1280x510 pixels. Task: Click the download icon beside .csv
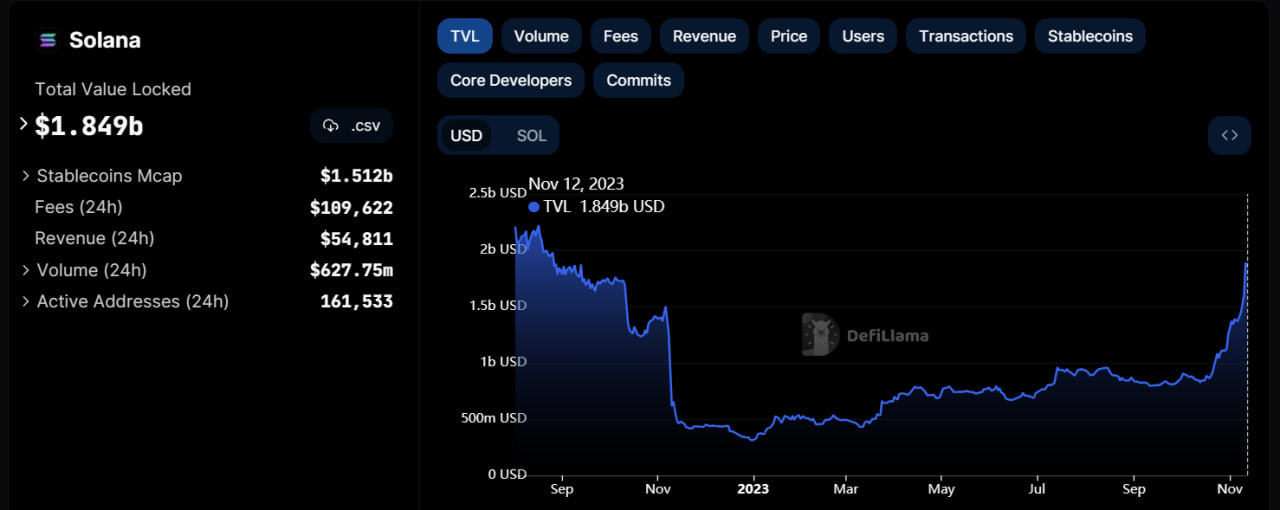(x=331, y=126)
